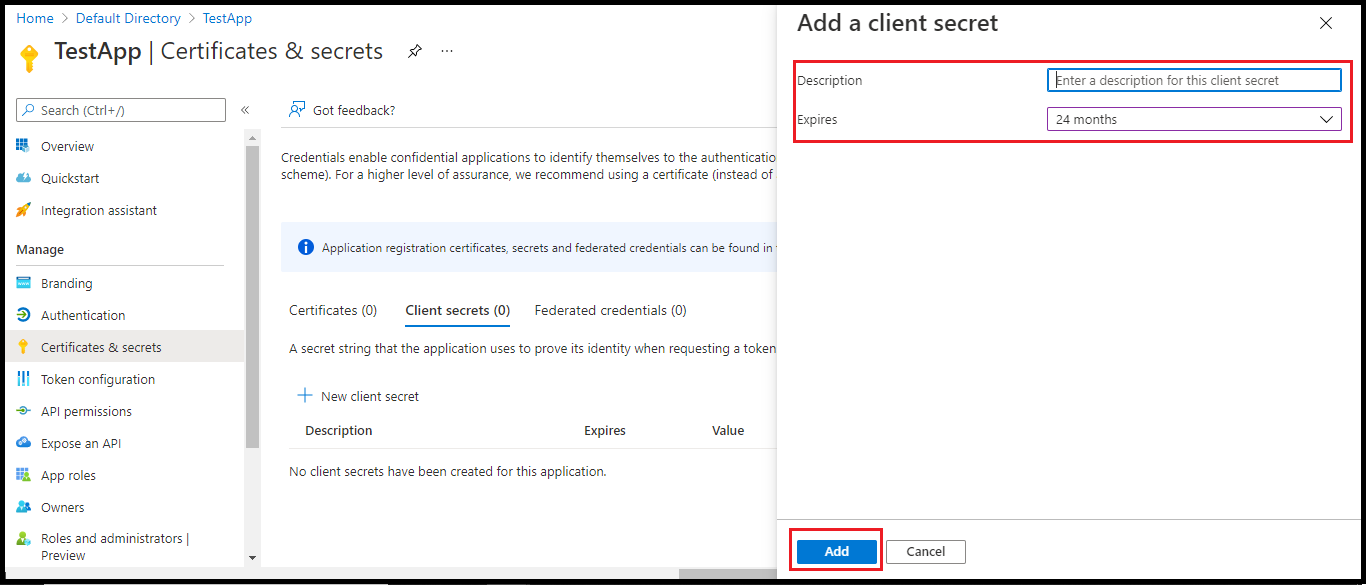Open Owners menu item

[63, 507]
